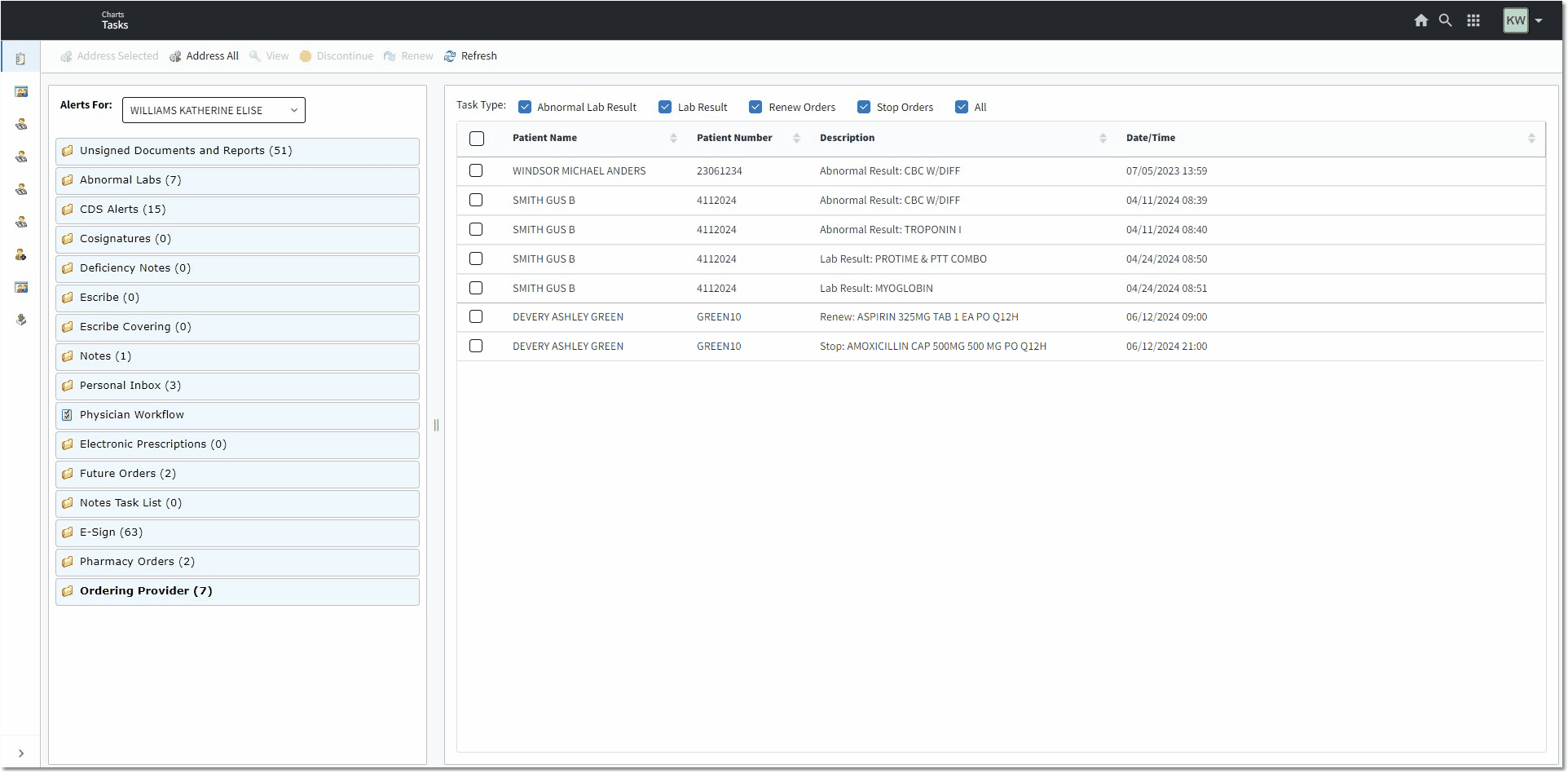Click the Refresh toolbar label
The width and height of the screenshot is (1568, 773).
(479, 56)
